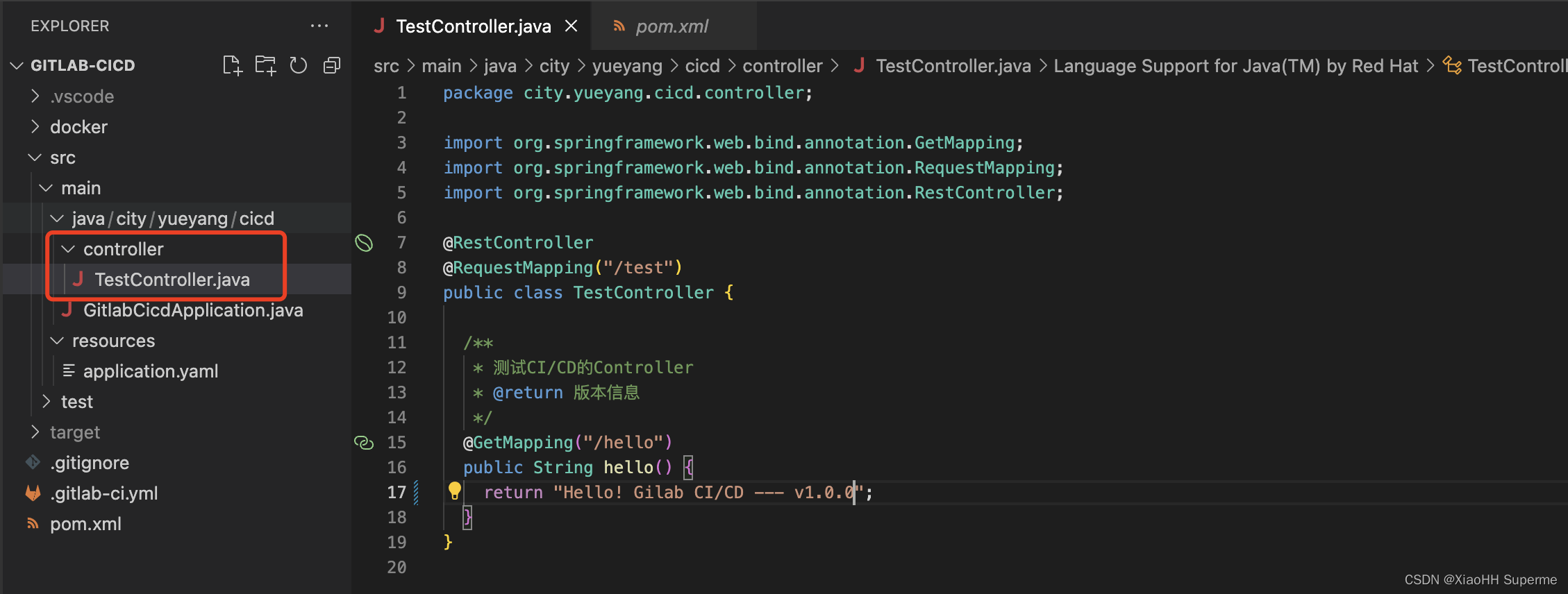Collapse the java/city/yueyang/cicd folder
The width and height of the screenshot is (1568, 594).
tap(57, 219)
